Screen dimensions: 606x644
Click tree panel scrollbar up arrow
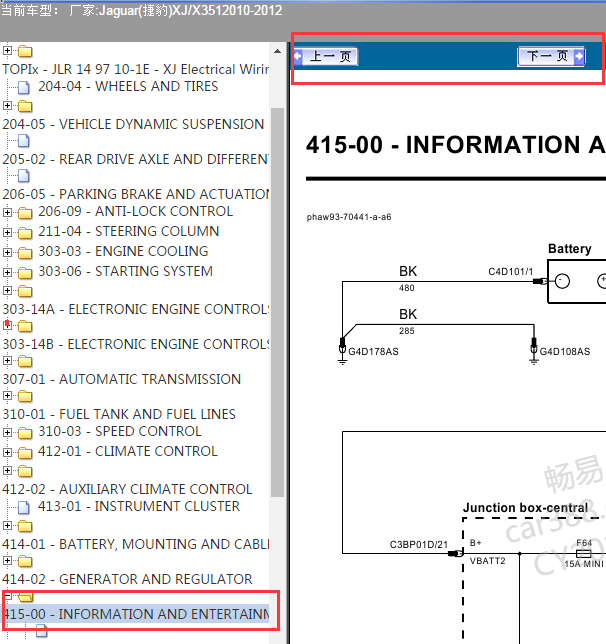[x=277, y=51]
